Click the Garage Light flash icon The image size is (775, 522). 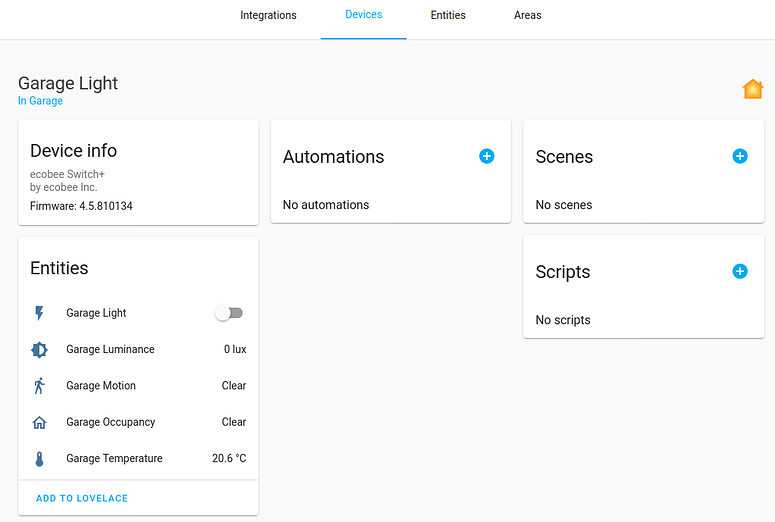coord(40,313)
